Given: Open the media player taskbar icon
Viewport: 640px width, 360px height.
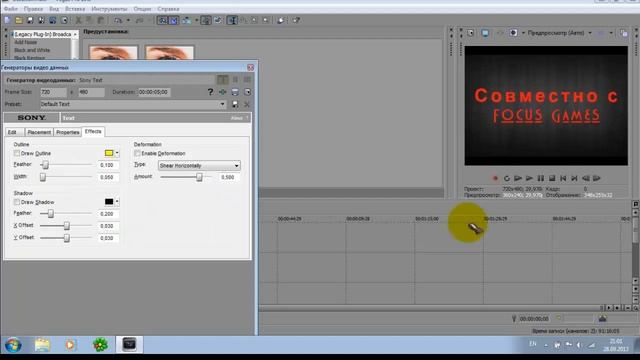Looking at the screenshot, I should pos(71,345).
